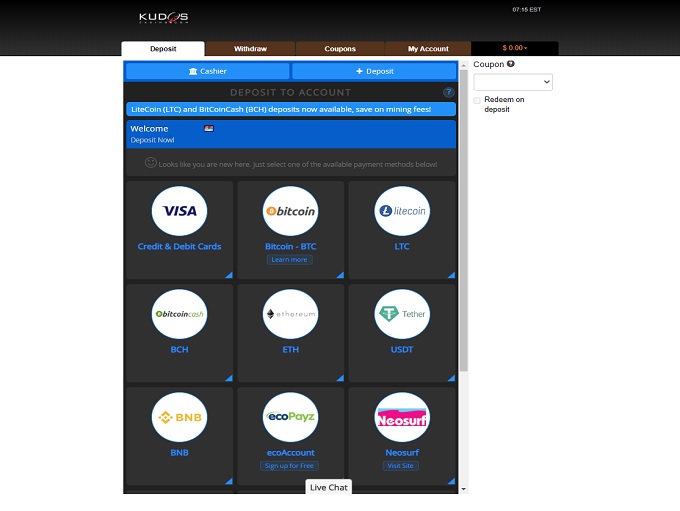This screenshot has width=680, height=511.
Task: Open Live Chat
Action: point(329,487)
